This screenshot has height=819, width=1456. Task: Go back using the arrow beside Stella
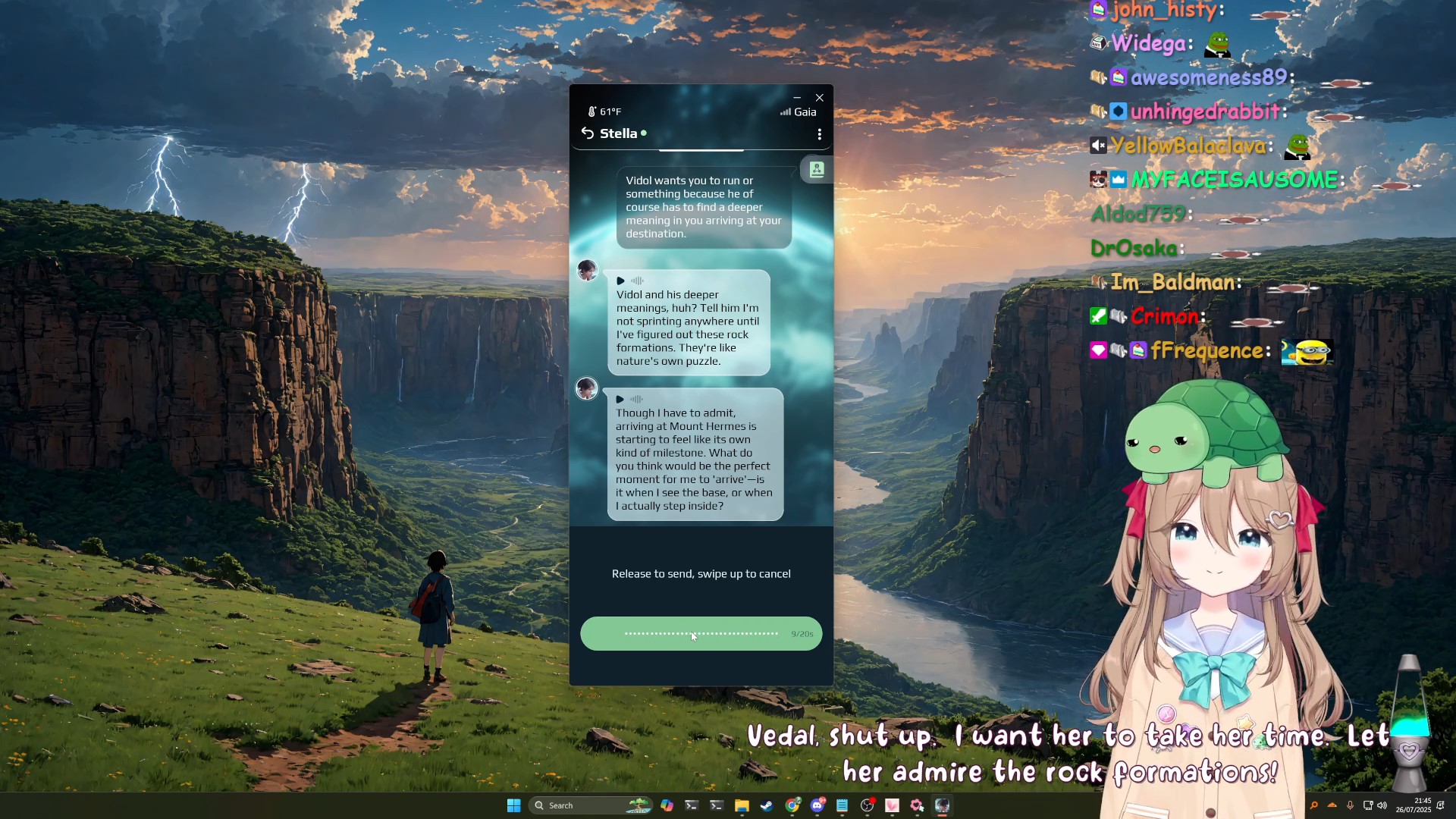click(587, 133)
